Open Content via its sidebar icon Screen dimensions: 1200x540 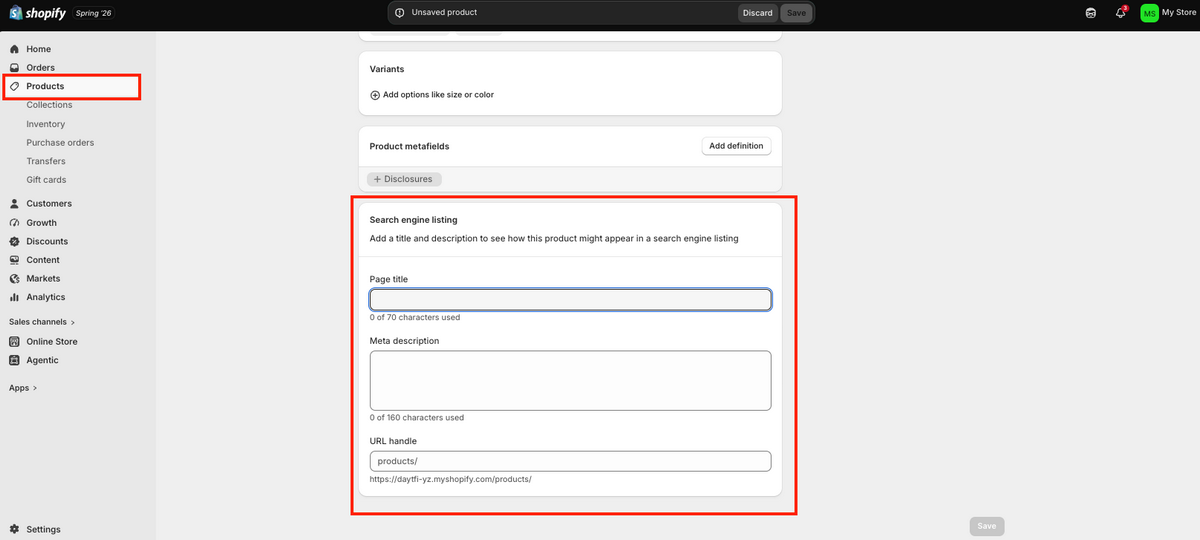(x=14, y=260)
